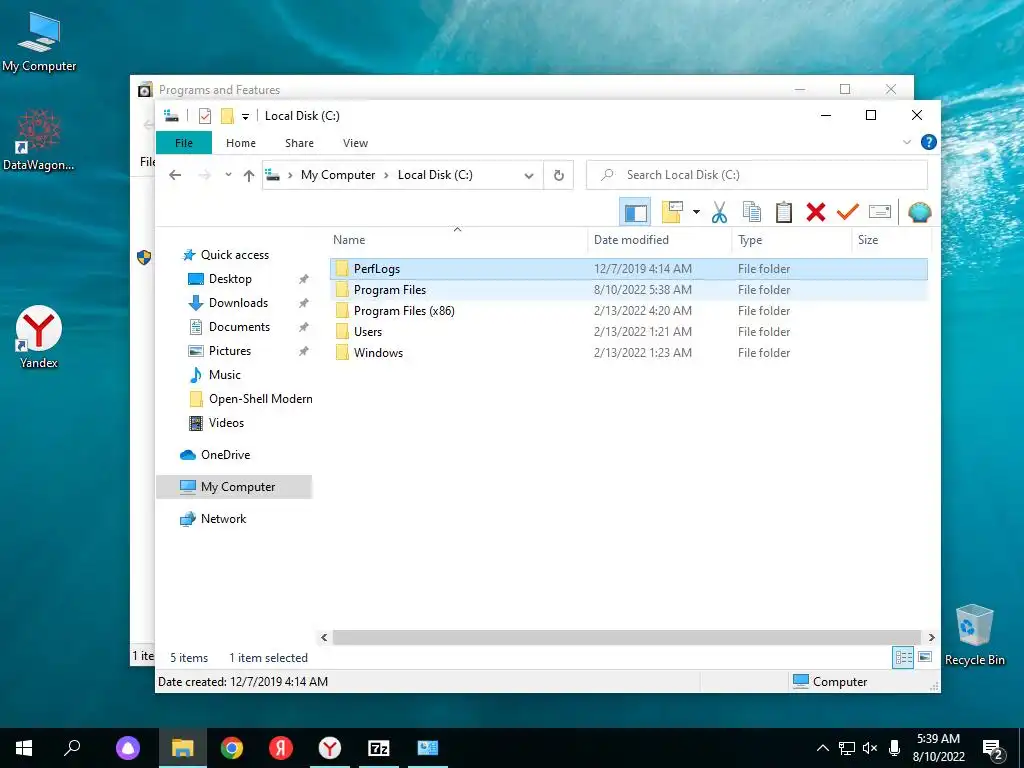
Task: Launch Alice assistant from taskbar
Action: click(128, 748)
